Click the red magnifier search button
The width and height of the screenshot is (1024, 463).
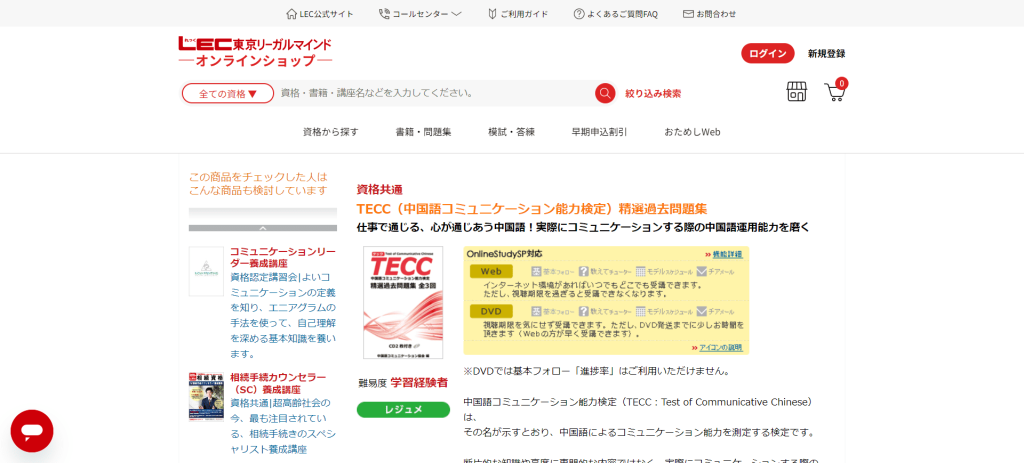click(x=605, y=93)
